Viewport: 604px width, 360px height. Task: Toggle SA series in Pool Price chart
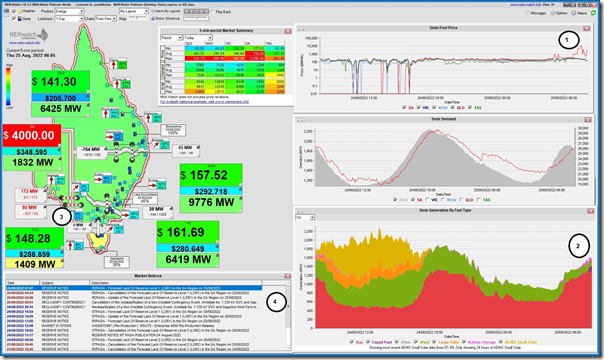[x=404, y=107]
